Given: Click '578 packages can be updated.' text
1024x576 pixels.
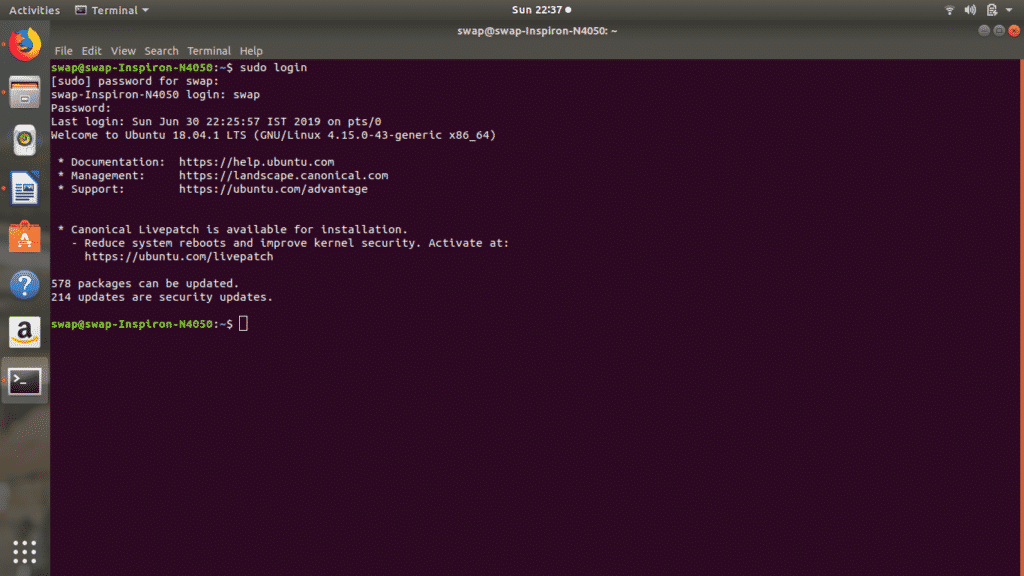Looking at the screenshot, I should pyautogui.click(x=145, y=283).
